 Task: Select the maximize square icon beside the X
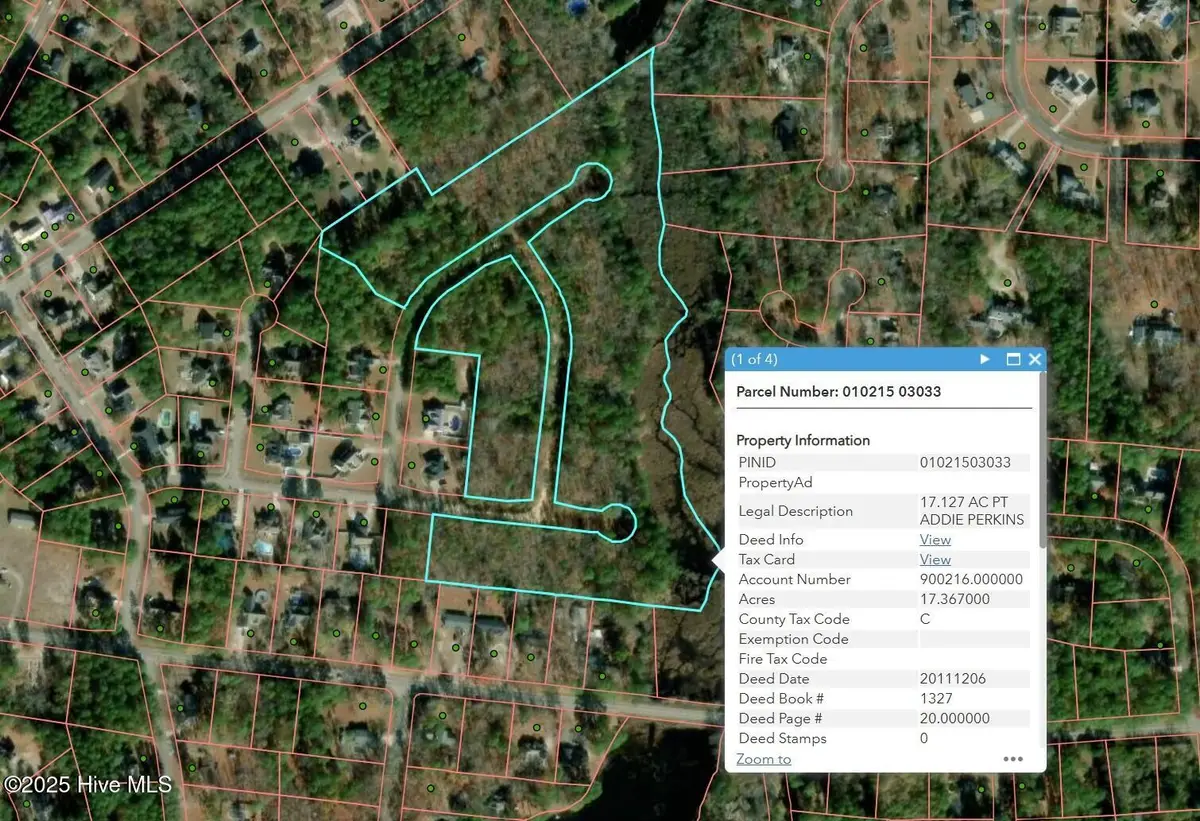1012,359
